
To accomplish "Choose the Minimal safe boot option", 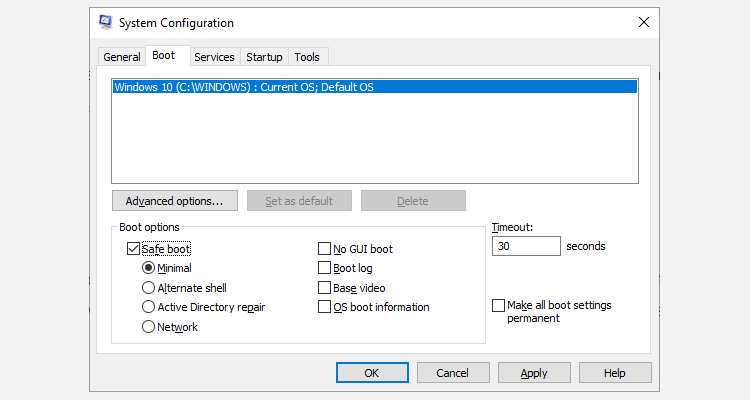I will pyautogui.click(x=149, y=268).
